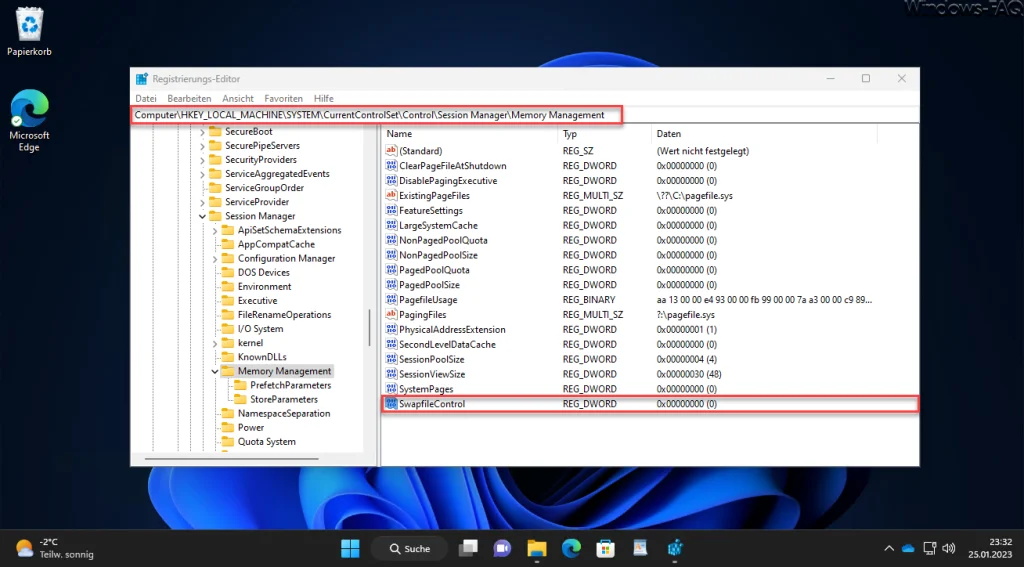Select the PhysicalAddressExtension value name

[x=452, y=330]
